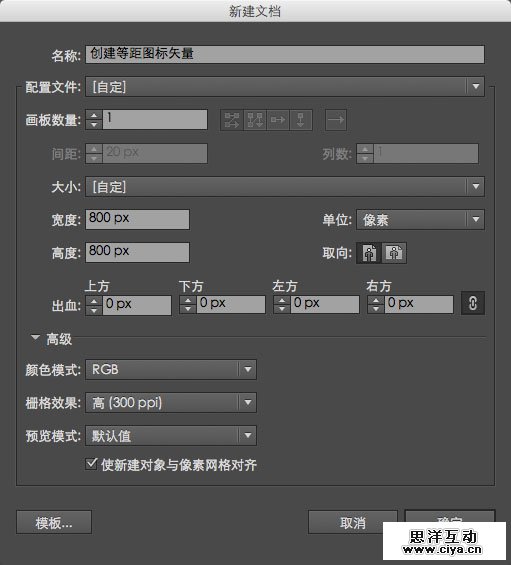Open the 栅格效果 raster effects dropdown
Viewport: 511px width, 565px height.
pyautogui.click(x=171, y=402)
